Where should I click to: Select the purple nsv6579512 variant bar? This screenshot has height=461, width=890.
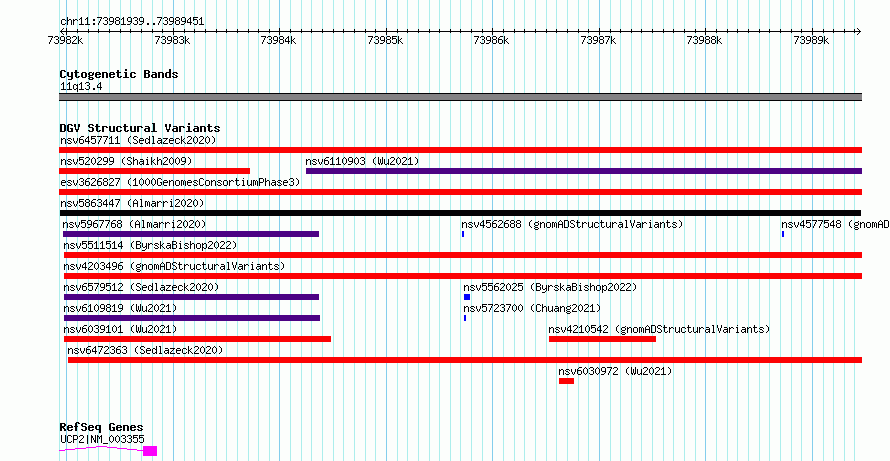[x=191, y=297]
